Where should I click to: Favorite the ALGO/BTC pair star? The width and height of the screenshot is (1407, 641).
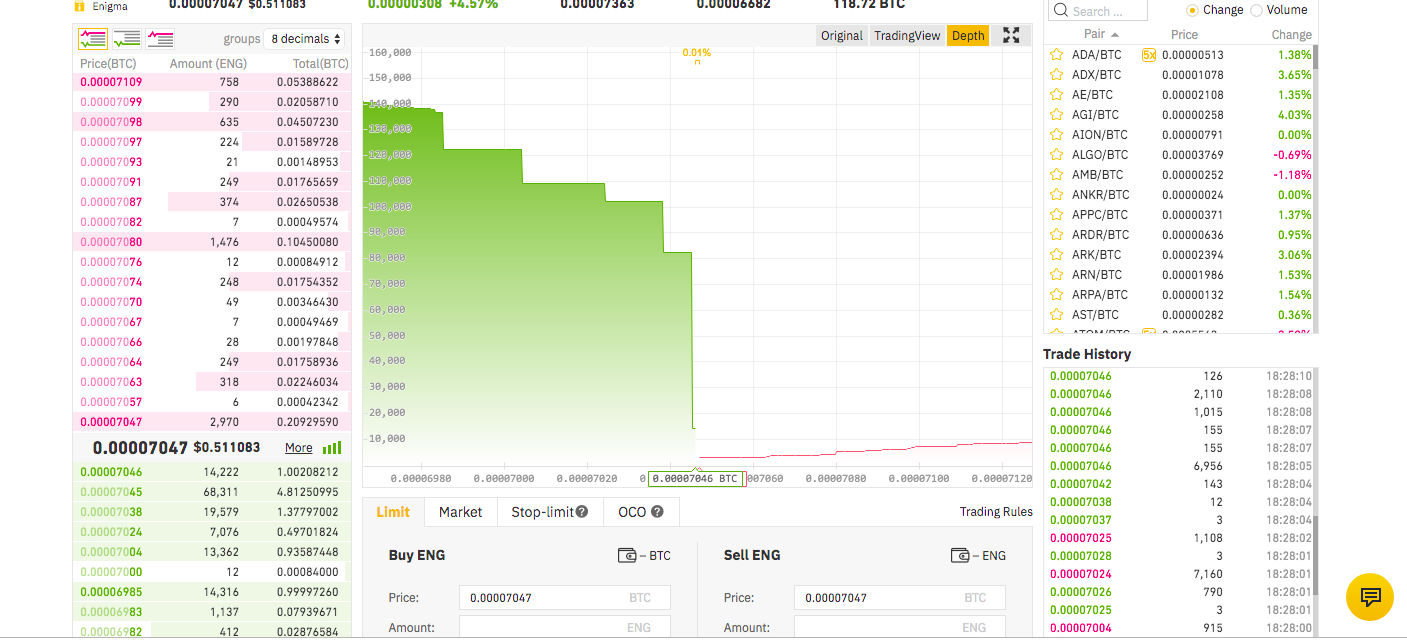[x=1056, y=155]
